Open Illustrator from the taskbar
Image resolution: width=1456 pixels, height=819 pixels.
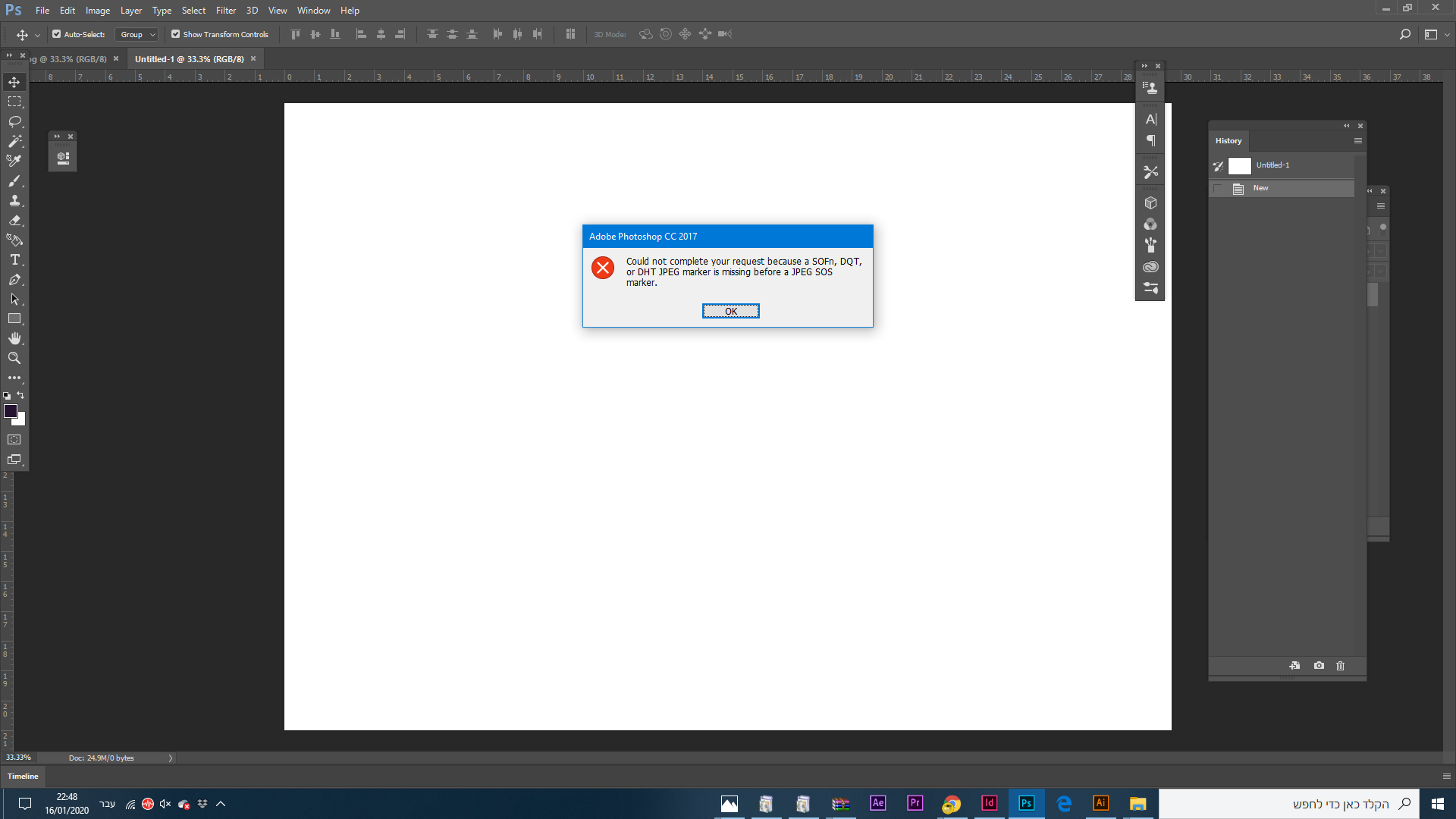1100,803
